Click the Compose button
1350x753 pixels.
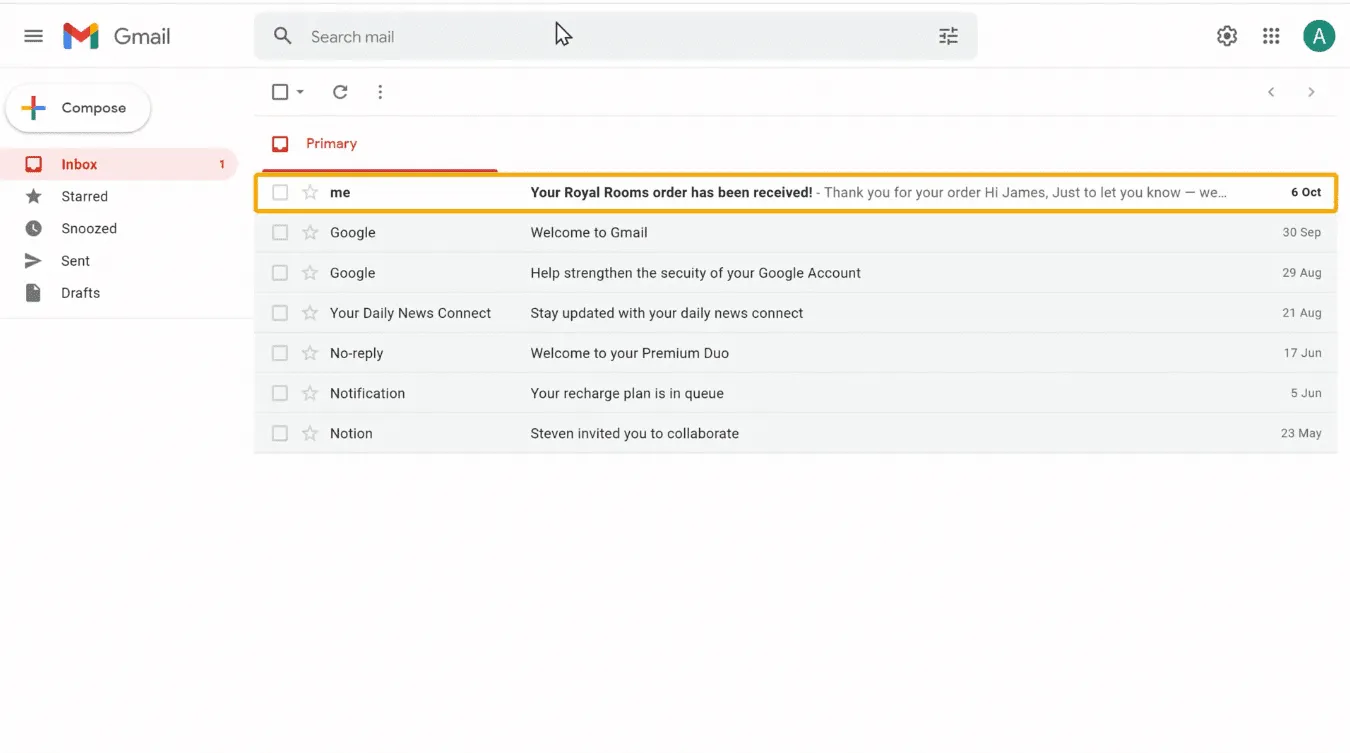[78, 108]
